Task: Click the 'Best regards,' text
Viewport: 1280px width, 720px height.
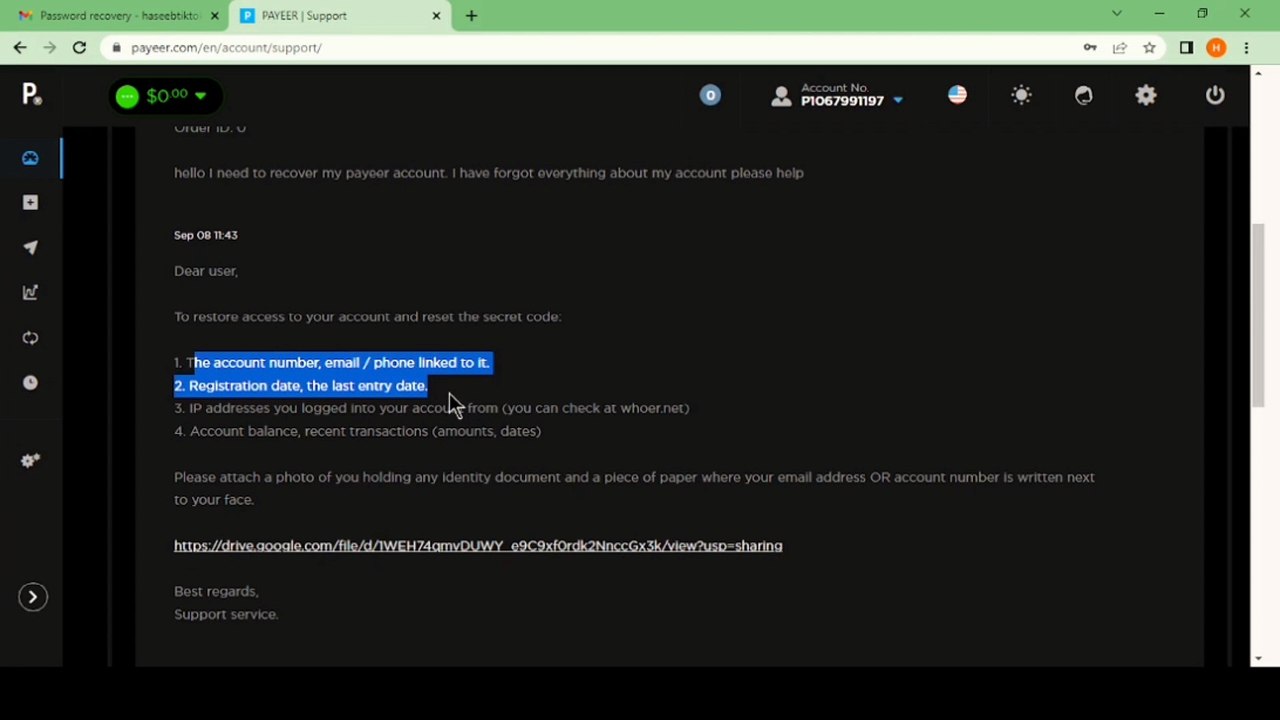Action: pos(216,591)
